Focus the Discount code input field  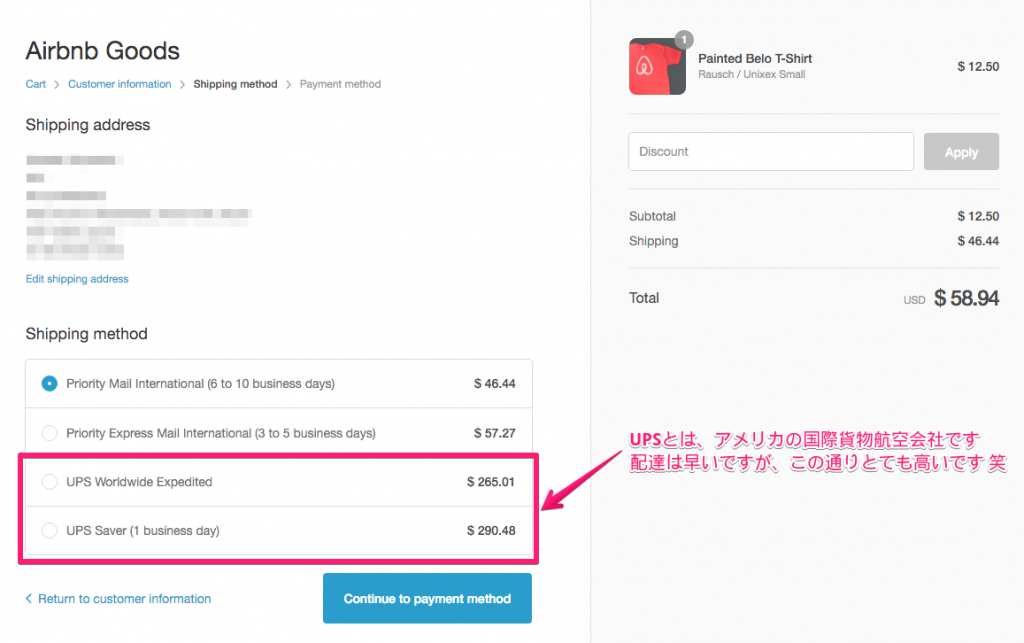pos(771,151)
